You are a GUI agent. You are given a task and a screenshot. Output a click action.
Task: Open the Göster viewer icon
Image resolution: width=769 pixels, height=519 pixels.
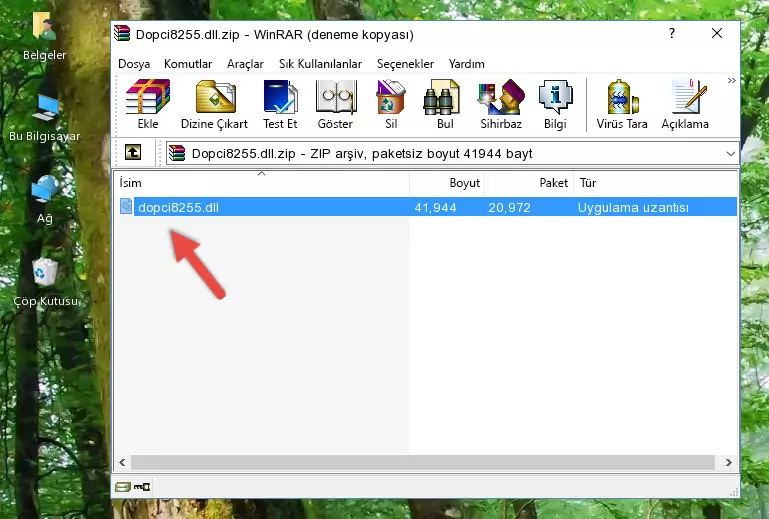pos(335,104)
